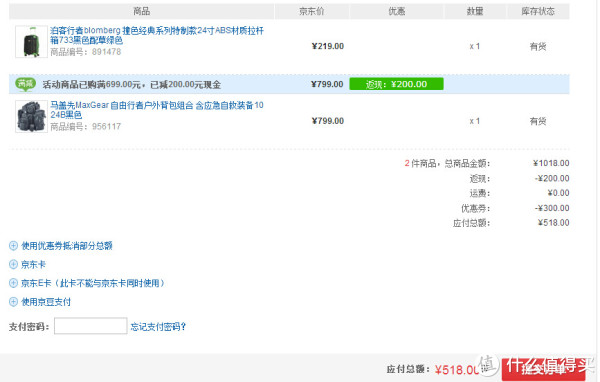This screenshot has height=382, width=600.
Task: Open the MaxGear 户外背包组合 product link
Action: [157, 110]
